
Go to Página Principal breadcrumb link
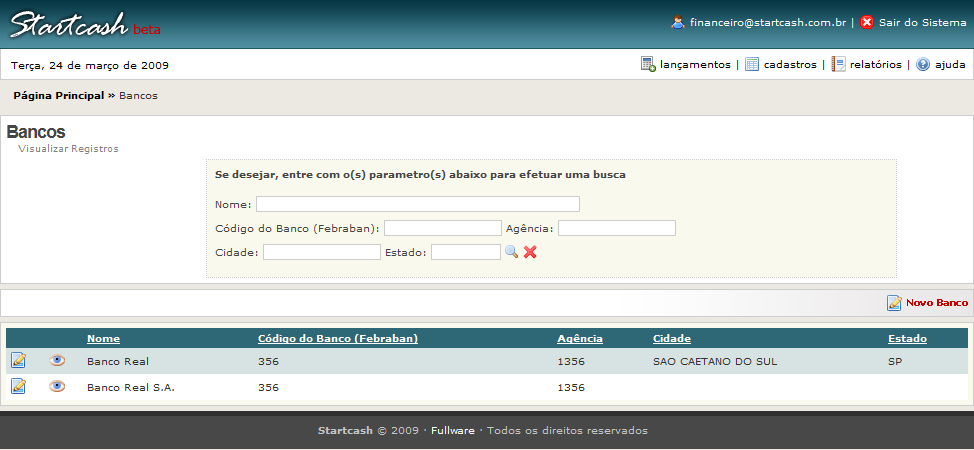pyautogui.click(x=58, y=96)
